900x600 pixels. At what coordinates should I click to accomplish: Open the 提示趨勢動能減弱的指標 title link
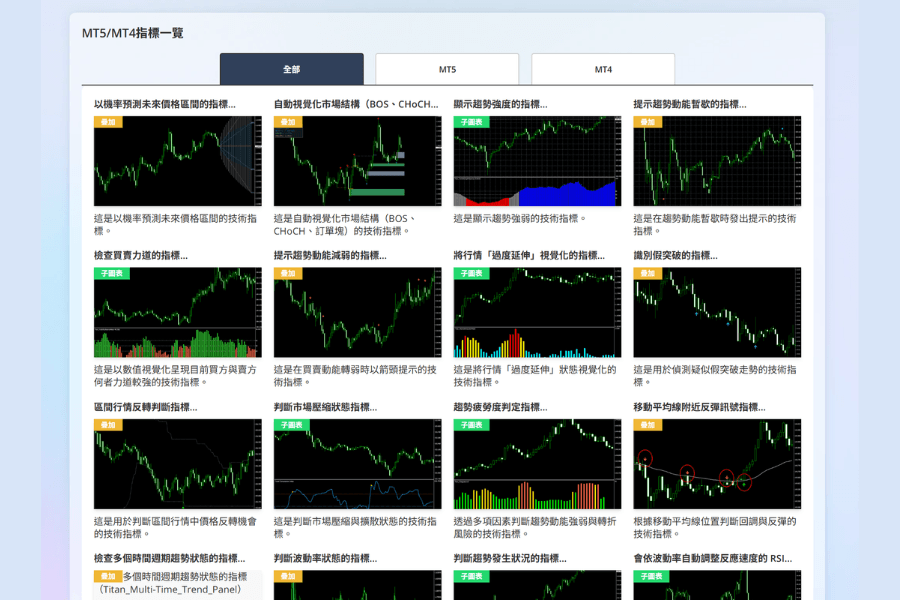(x=330, y=256)
